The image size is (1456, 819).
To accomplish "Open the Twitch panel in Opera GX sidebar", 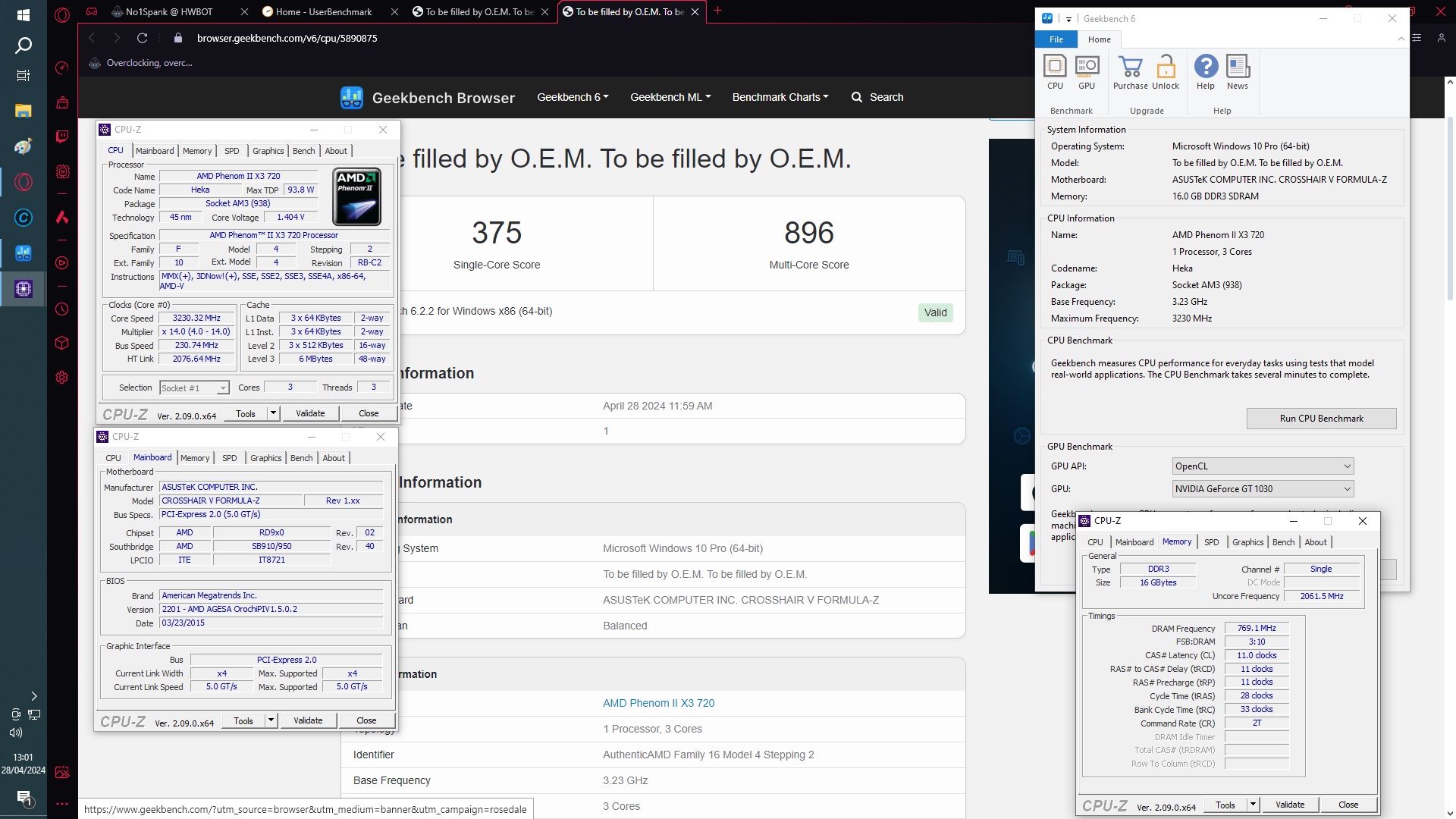I will pyautogui.click(x=62, y=136).
